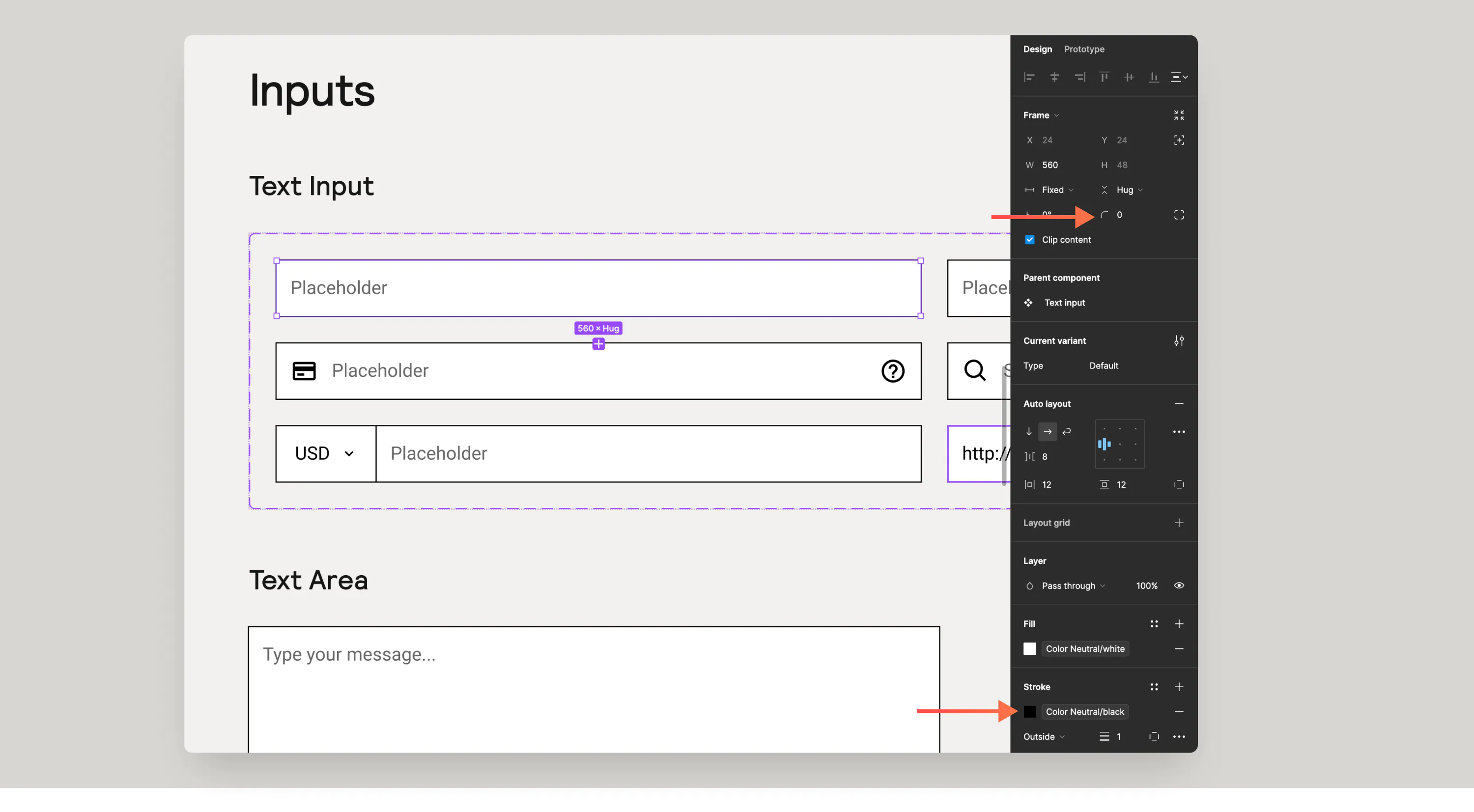1474x812 pixels.
Task: Click the absolute position icon
Action: [x=1179, y=140]
